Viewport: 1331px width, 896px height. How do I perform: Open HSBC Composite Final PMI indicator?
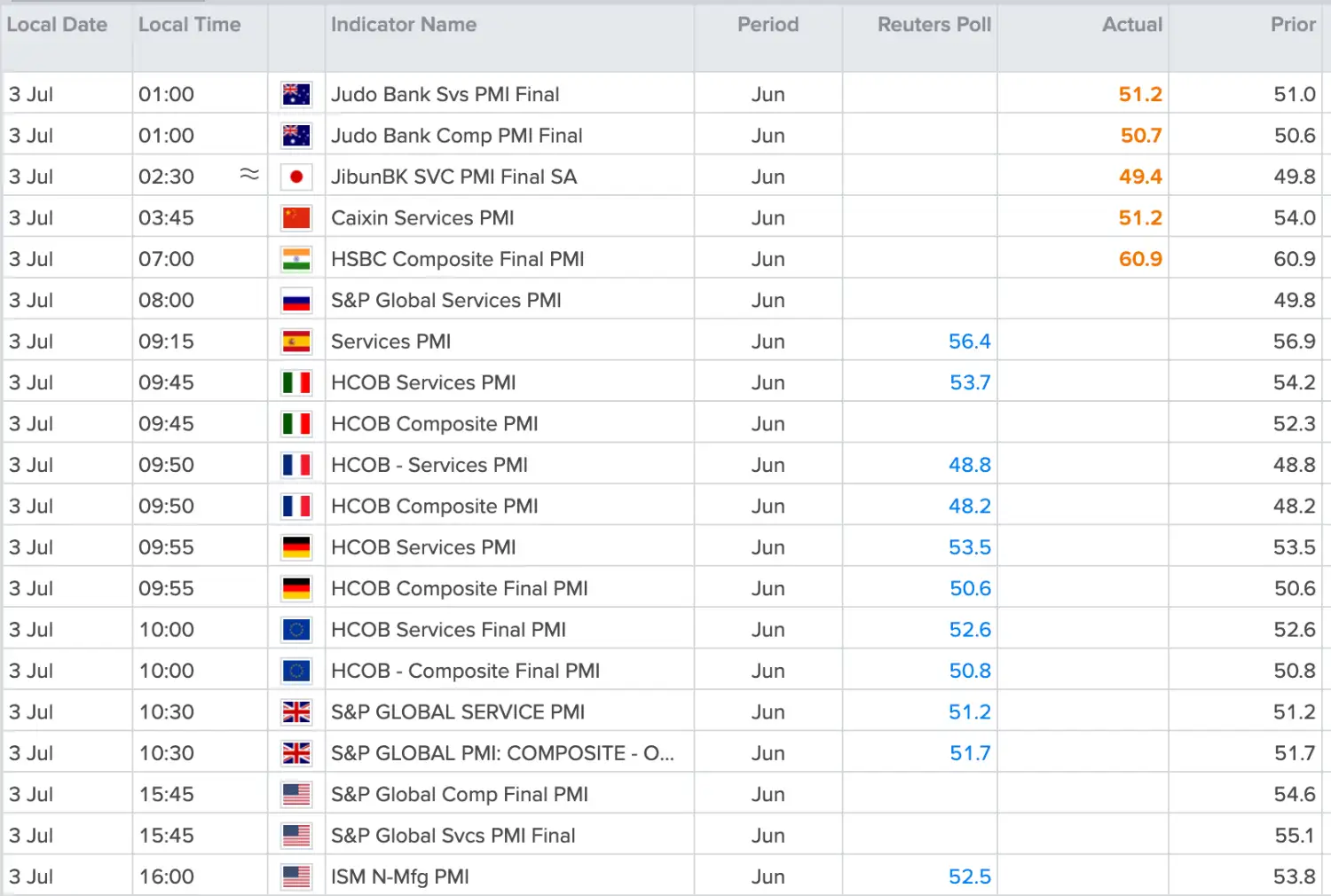(x=458, y=259)
